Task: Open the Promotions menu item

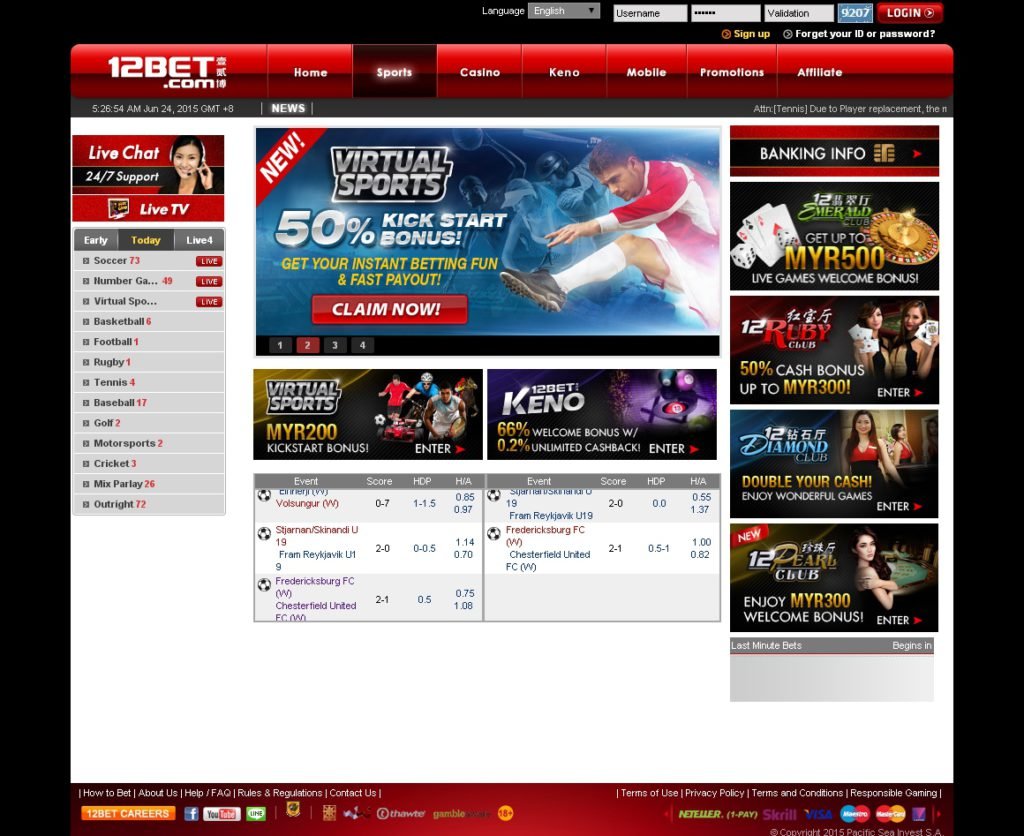Action: (x=732, y=72)
